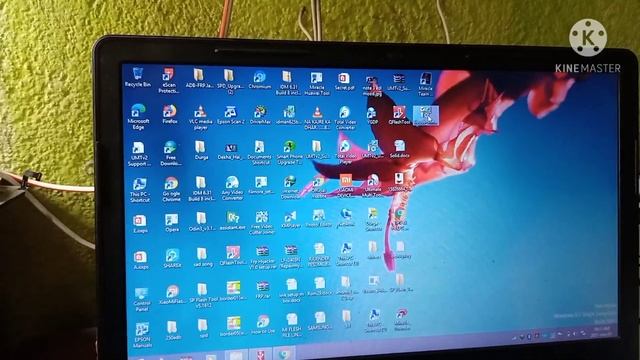The image size is (640, 360).
Task: Launch the SHAREit shortcut
Action: coord(172,259)
